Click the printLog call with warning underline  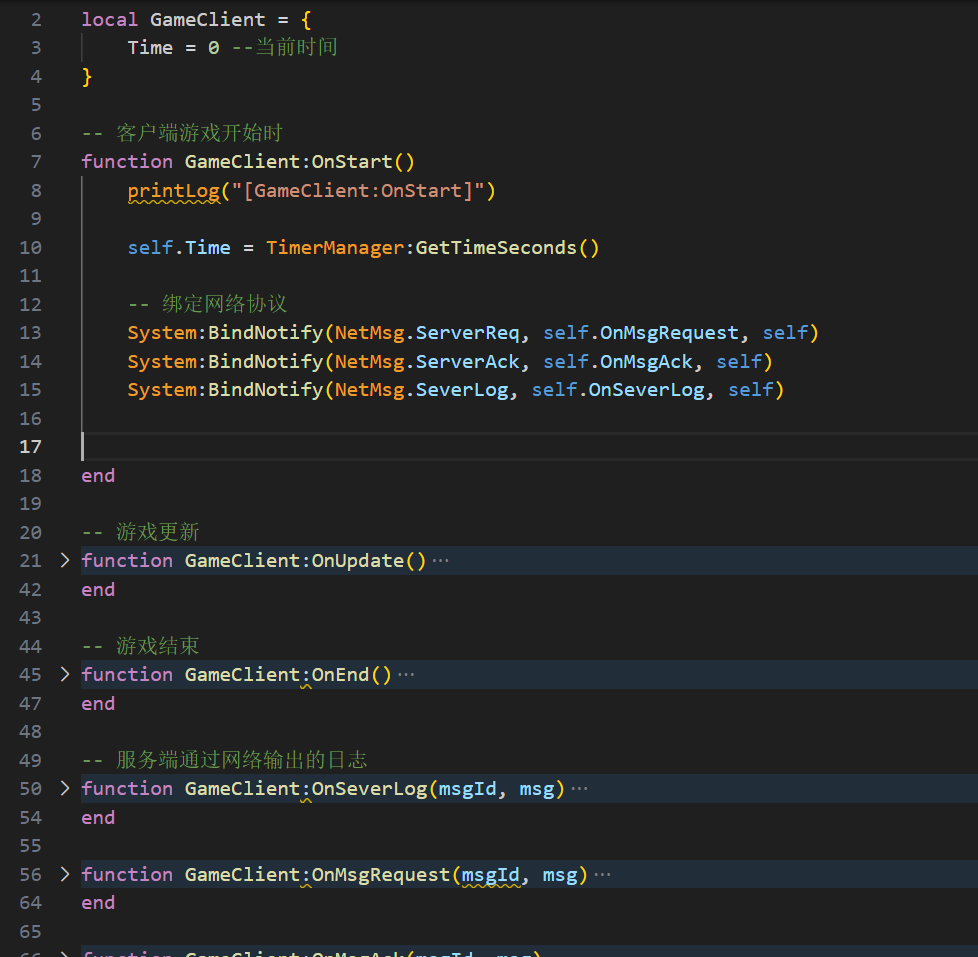(173, 191)
